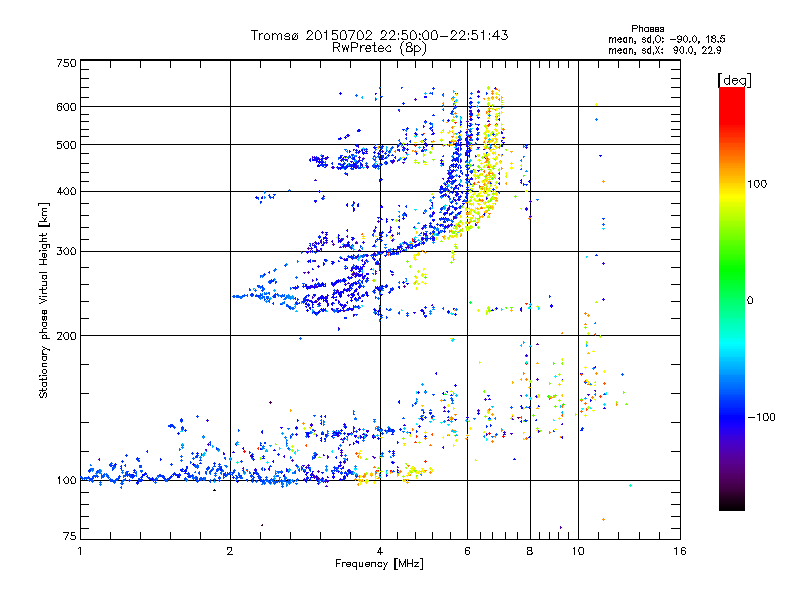
Task: Click the phase colorbar gradient
Action: click(732, 299)
